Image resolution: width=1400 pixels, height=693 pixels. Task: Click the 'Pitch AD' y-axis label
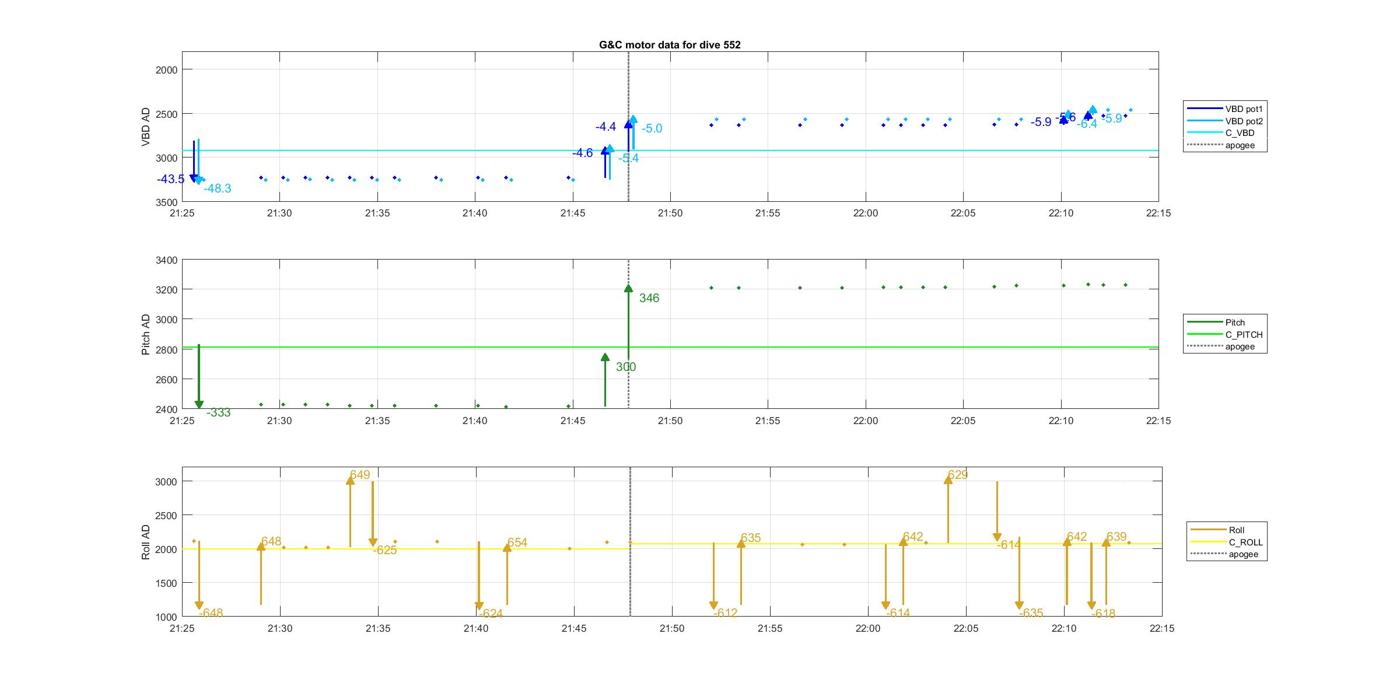pos(146,334)
